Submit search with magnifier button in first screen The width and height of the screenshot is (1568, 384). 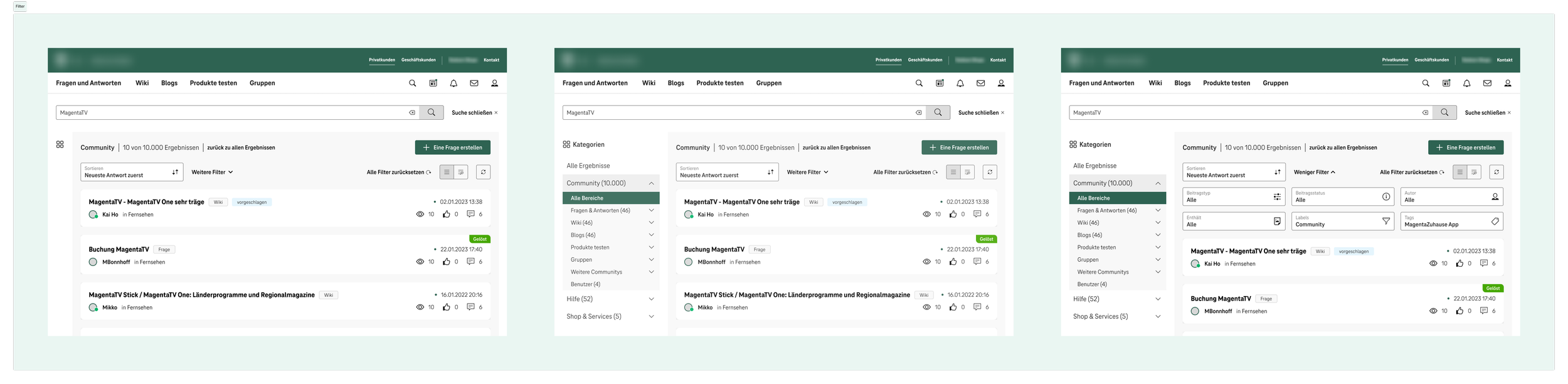tap(432, 112)
